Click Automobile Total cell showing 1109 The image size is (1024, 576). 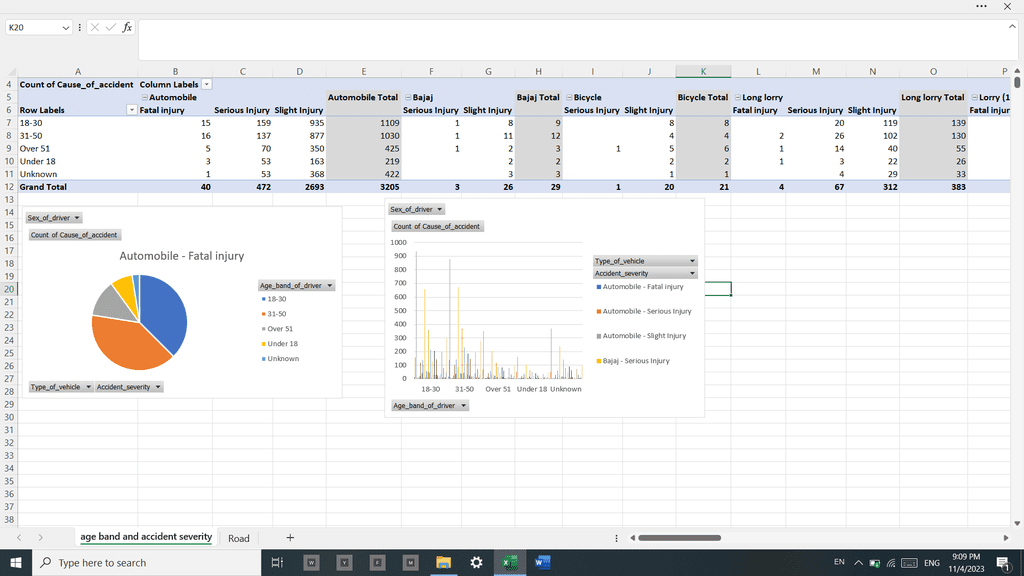click(363, 123)
